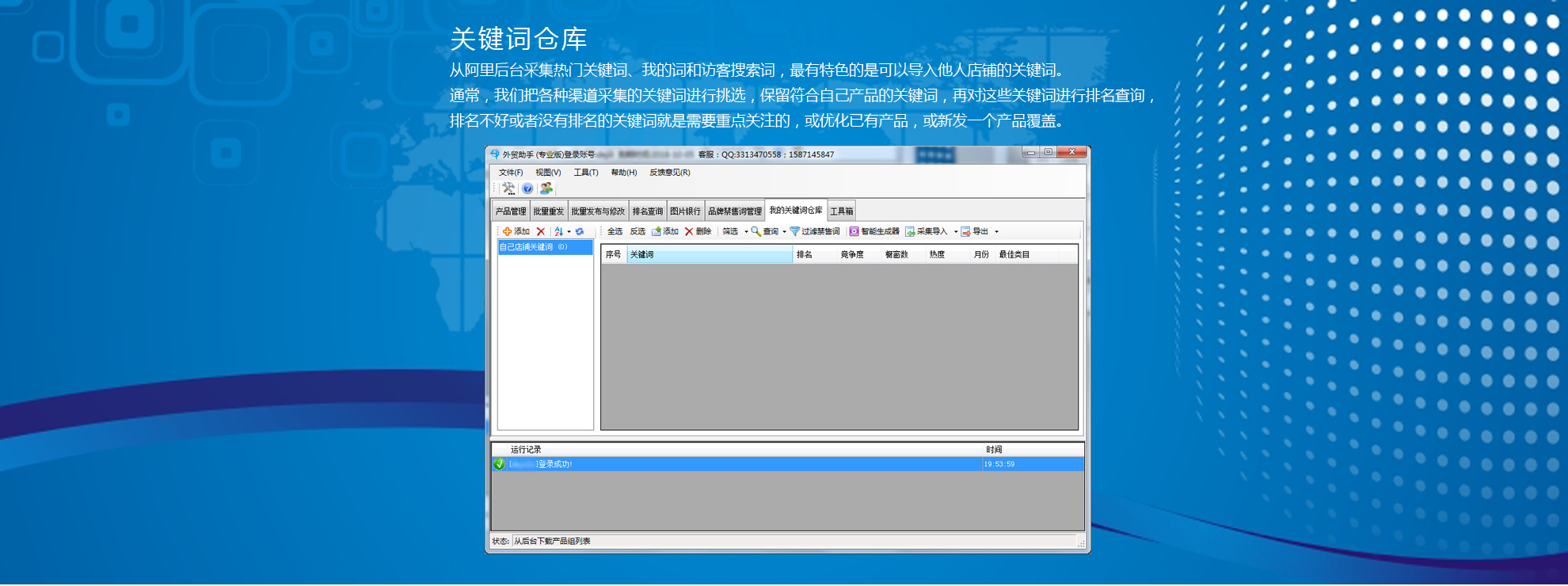Minimize the 外贸助手 window
This screenshot has height=586, width=1568.
click(x=1031, y=152)
